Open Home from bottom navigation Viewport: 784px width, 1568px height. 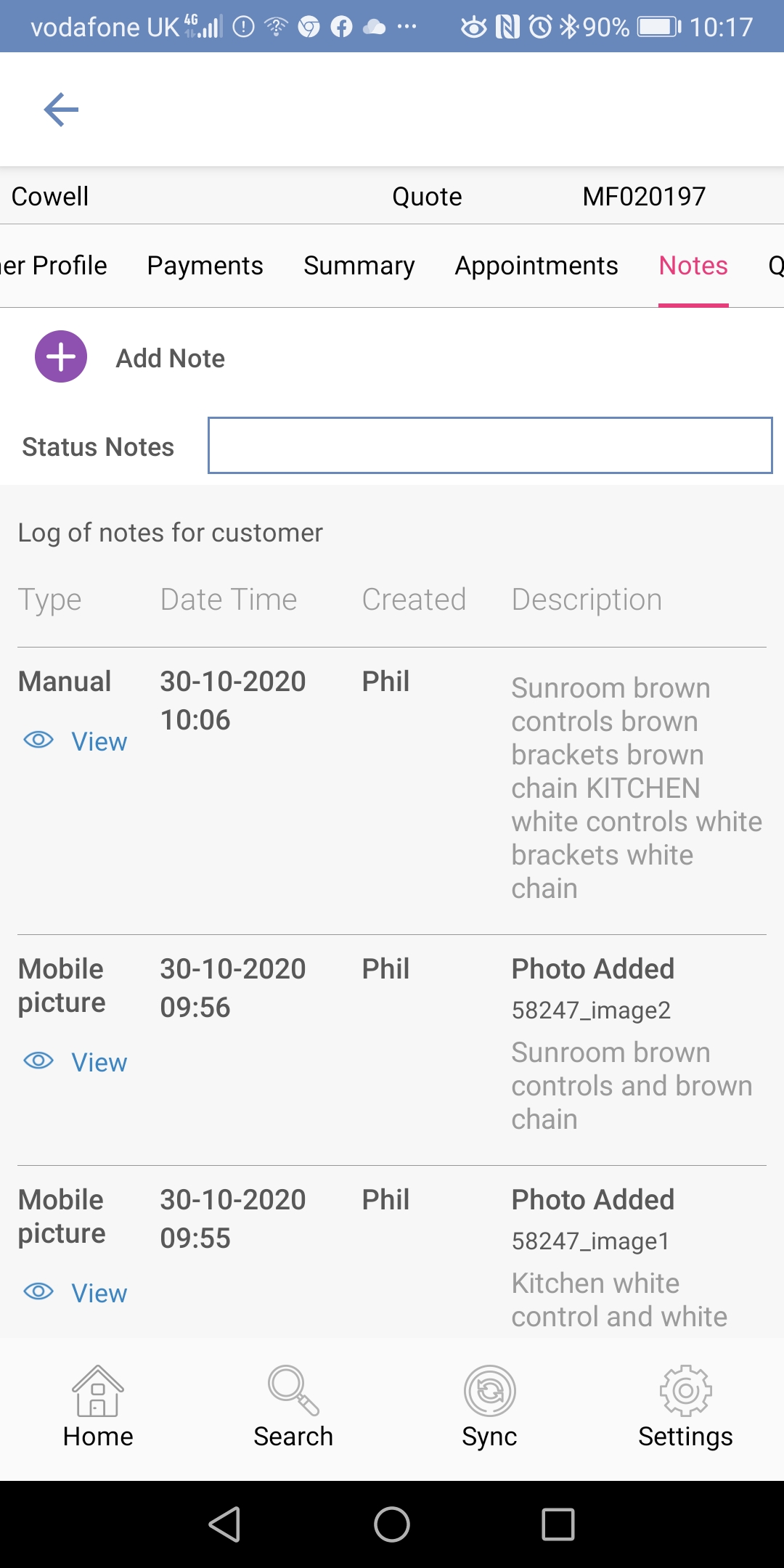(98, 1405)
